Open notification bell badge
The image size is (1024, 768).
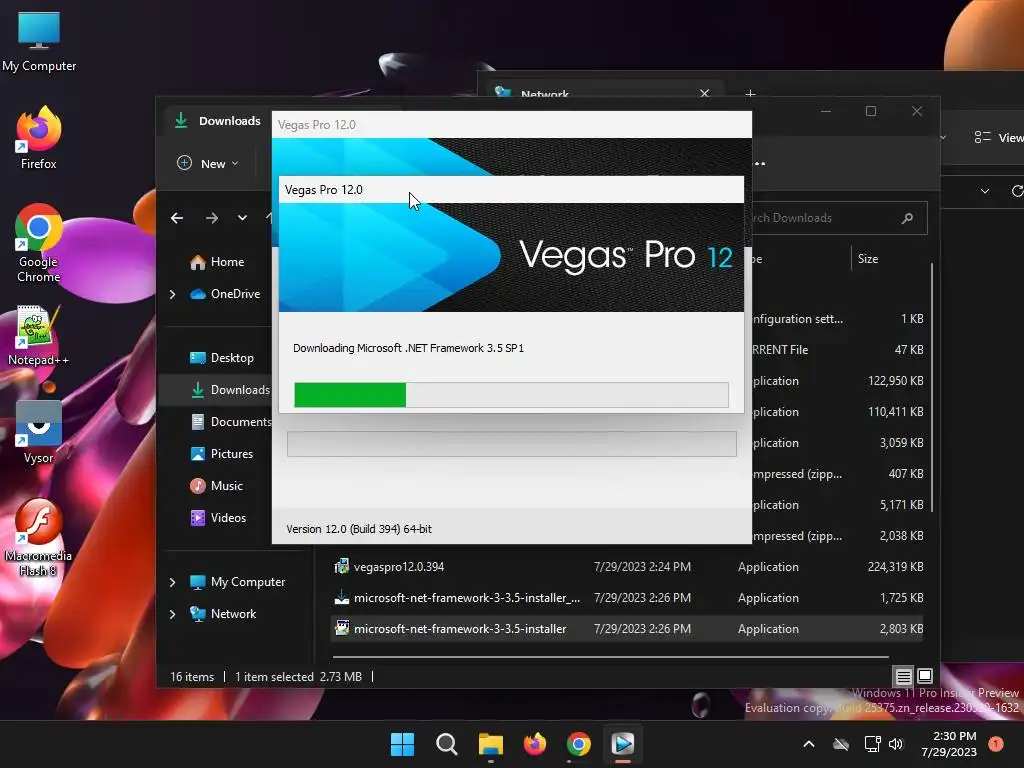(x=996, y=744)
